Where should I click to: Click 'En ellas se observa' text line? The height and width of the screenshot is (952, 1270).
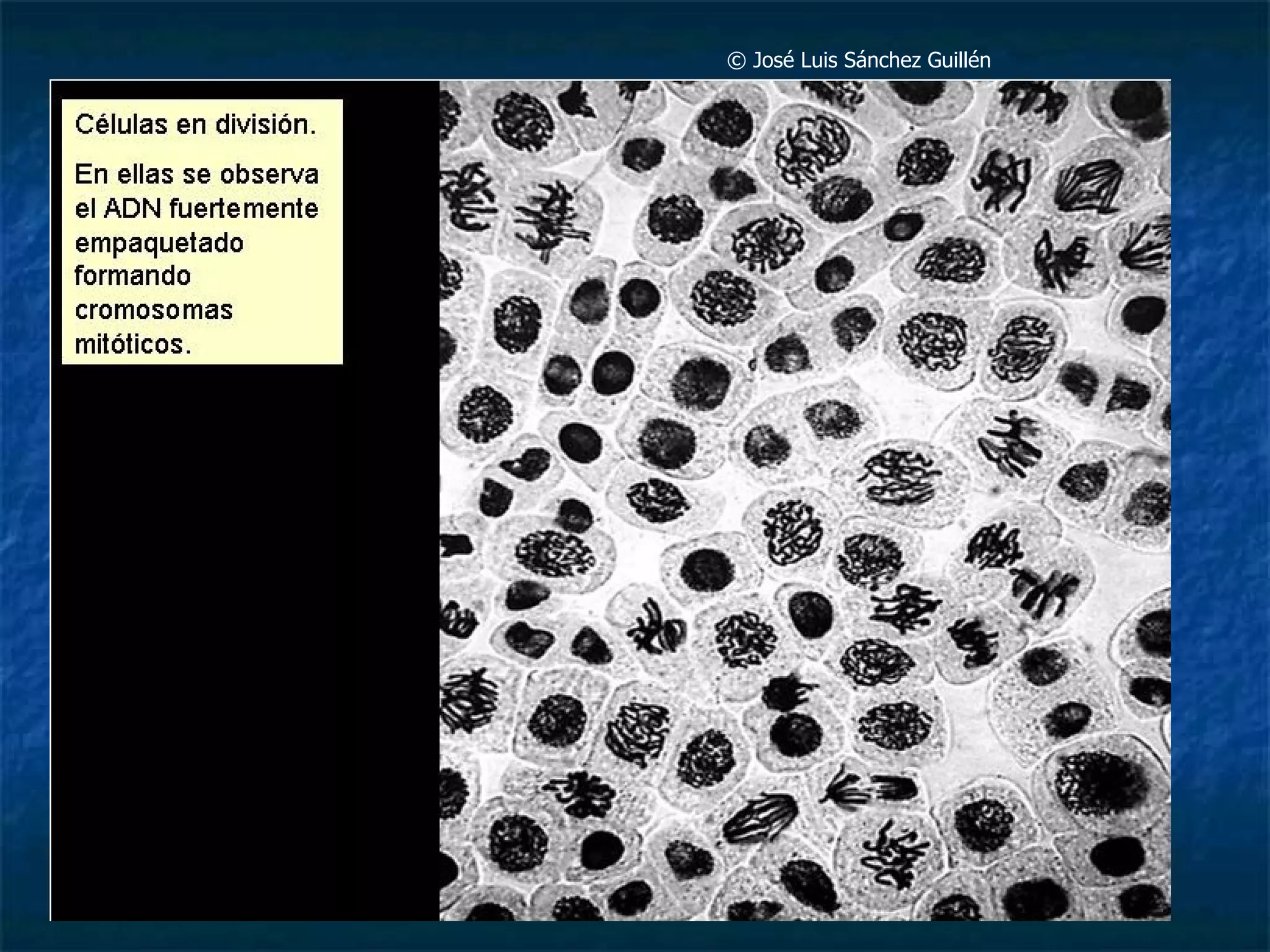click(x=196, y=175)
